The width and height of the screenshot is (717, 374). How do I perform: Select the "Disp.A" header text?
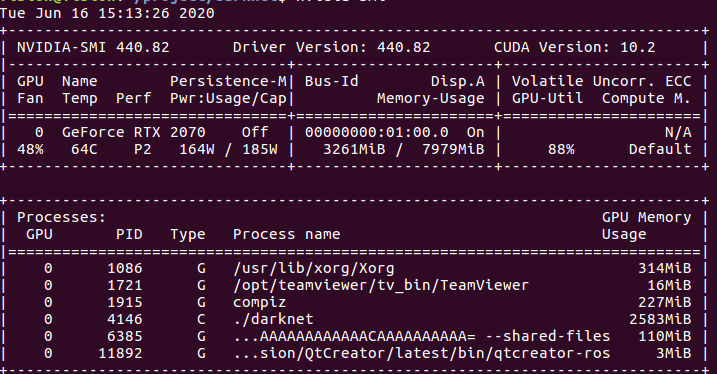(457, 81)
